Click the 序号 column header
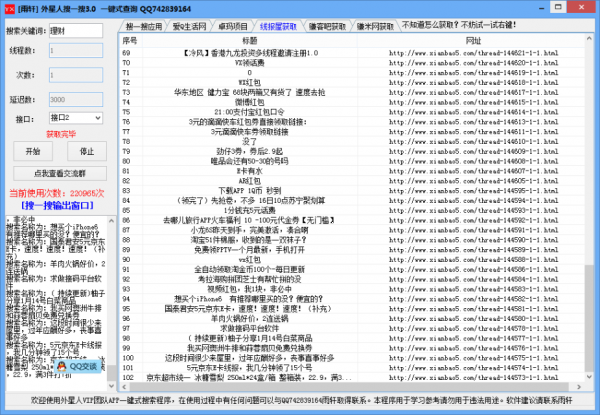 [130, 41]
